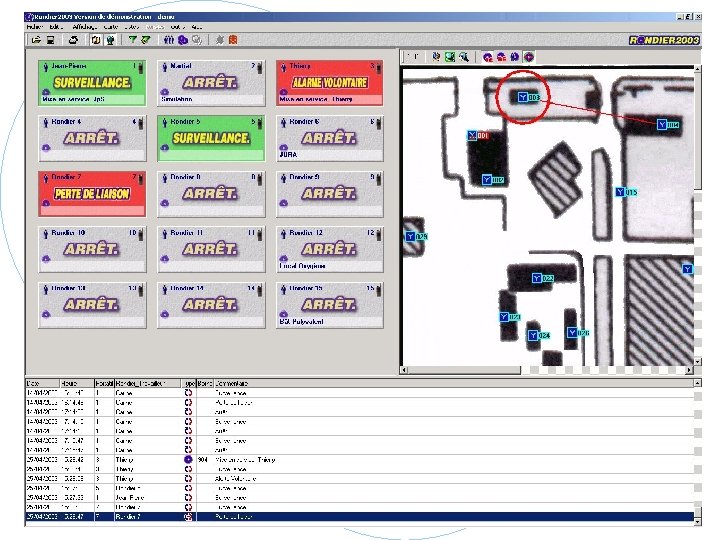Click beacon 026 on the map
This screenshot has width=720, height=540.
point(578,332)
